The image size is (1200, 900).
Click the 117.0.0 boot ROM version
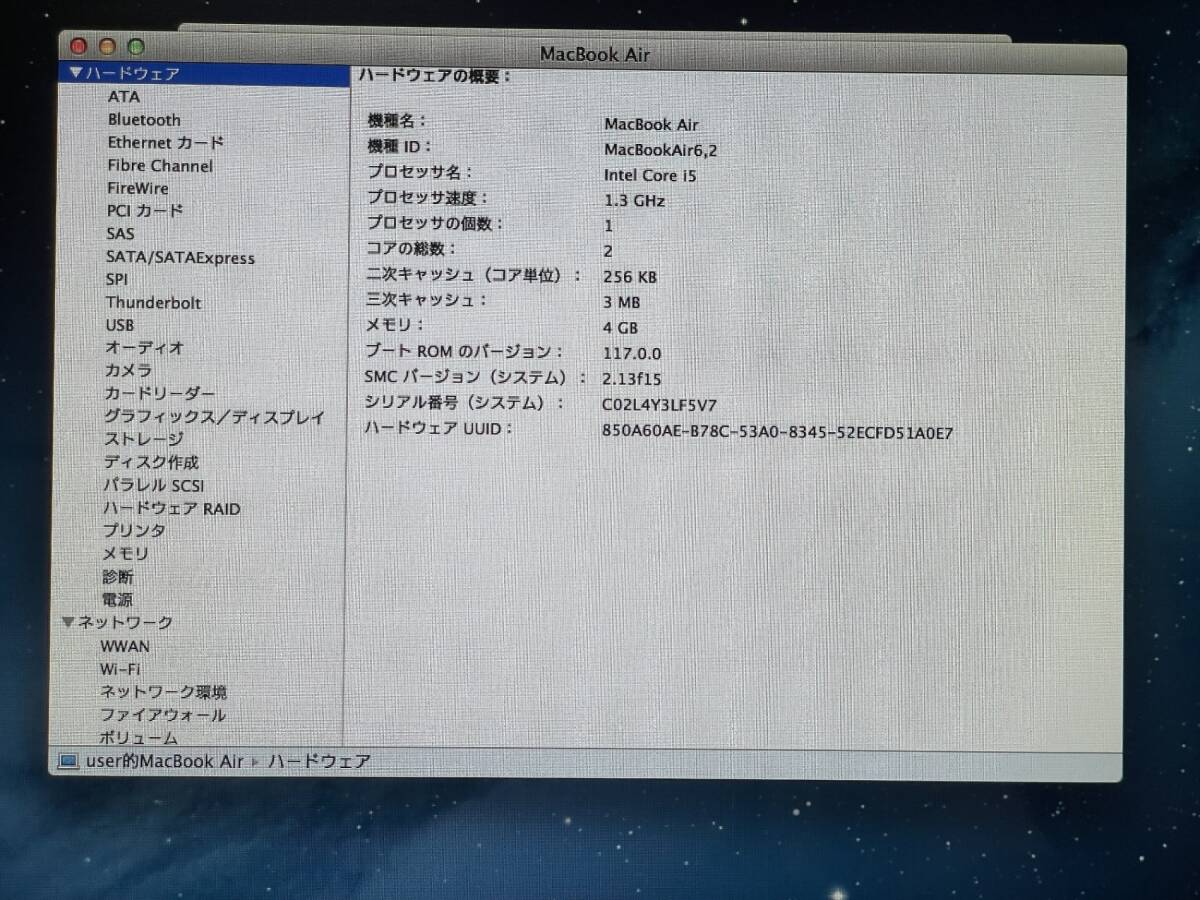[x=632, y=354]
